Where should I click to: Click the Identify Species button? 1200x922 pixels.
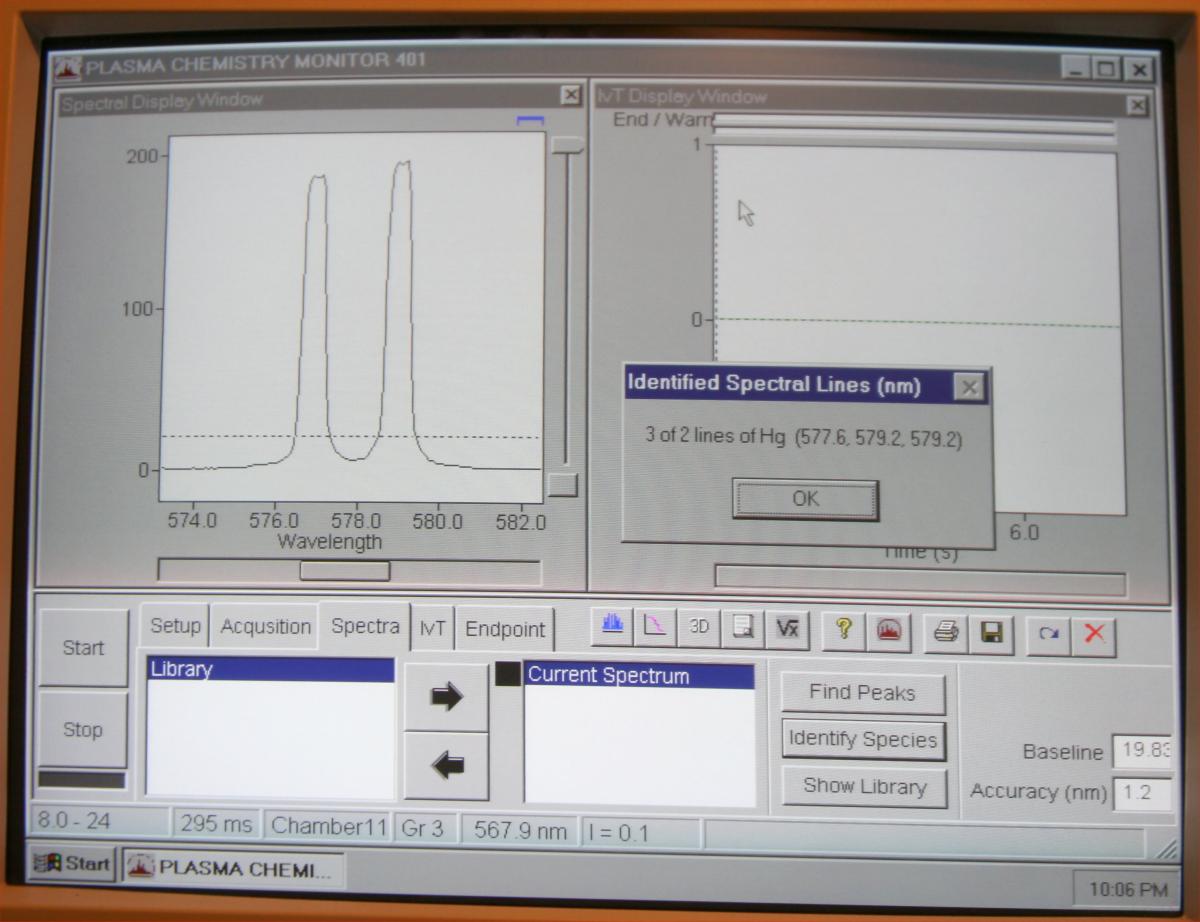point(863,740)
